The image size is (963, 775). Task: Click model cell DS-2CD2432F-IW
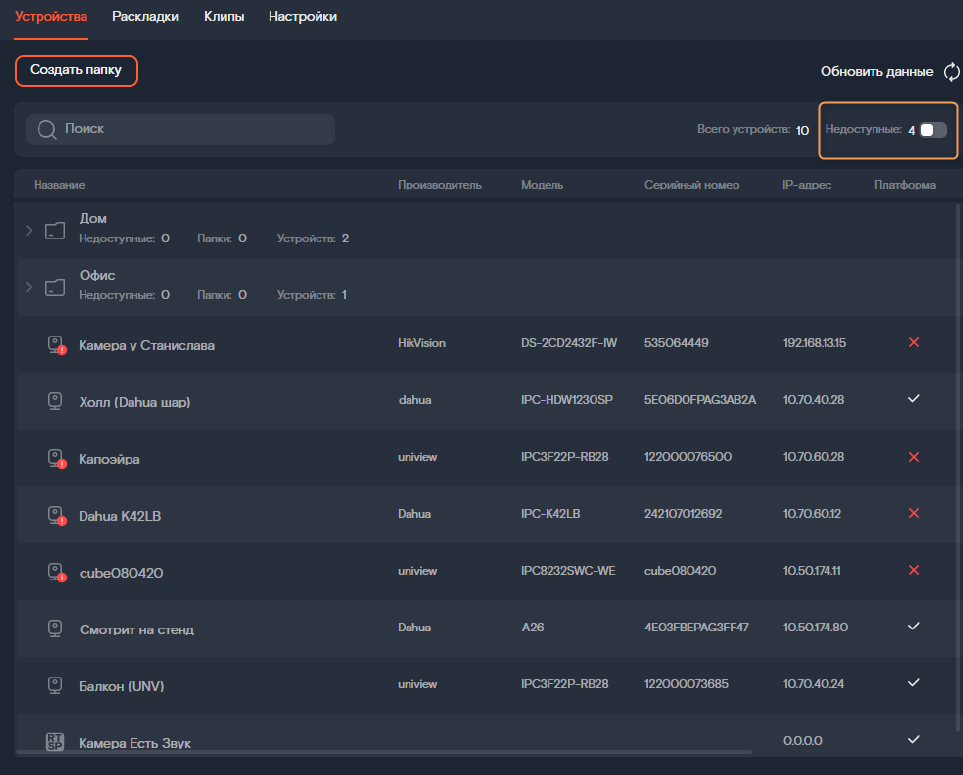pyautogui.click(x=569, y=343)
